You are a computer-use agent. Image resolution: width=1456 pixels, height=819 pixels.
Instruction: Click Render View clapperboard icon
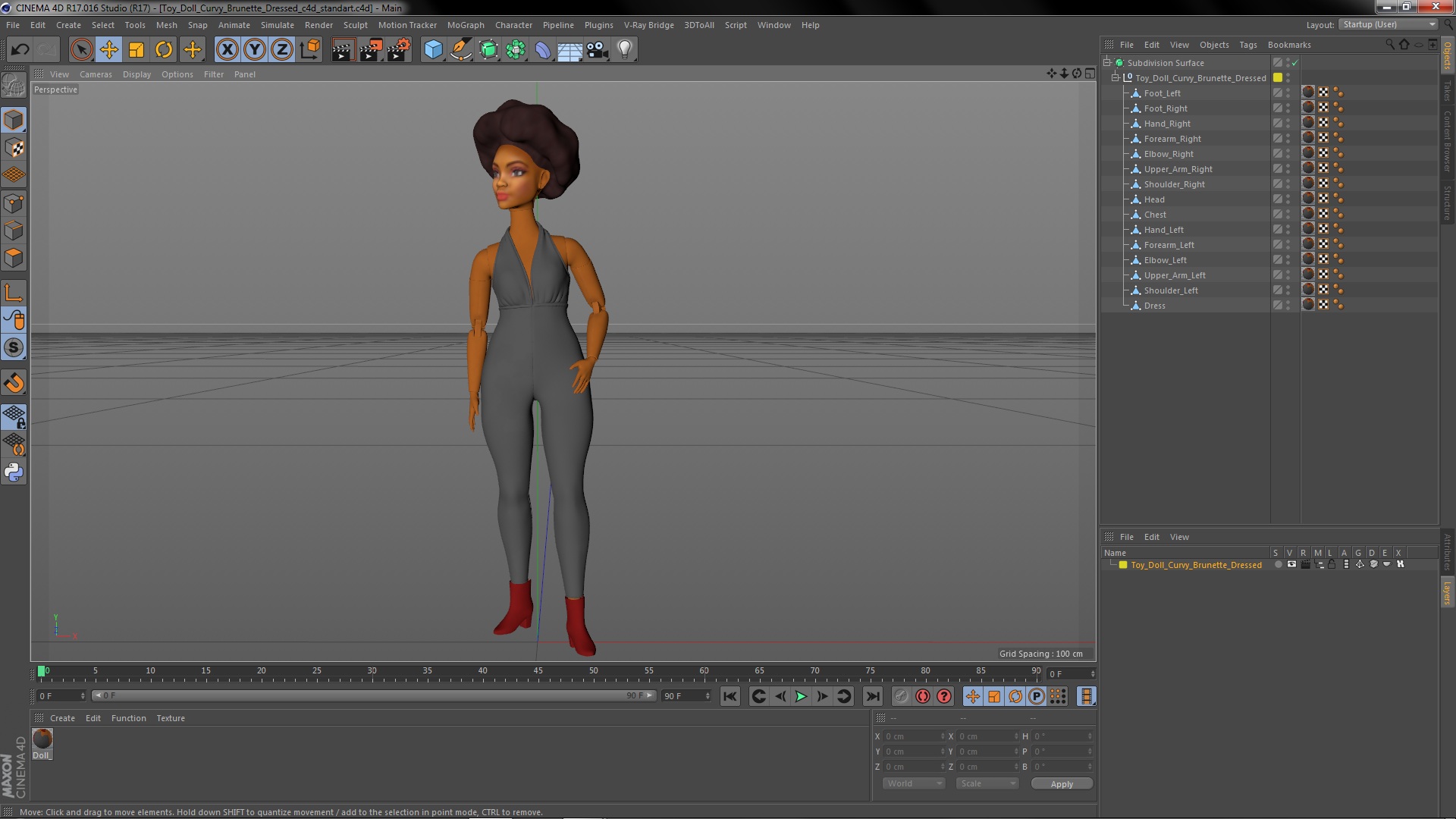[343, 50]
